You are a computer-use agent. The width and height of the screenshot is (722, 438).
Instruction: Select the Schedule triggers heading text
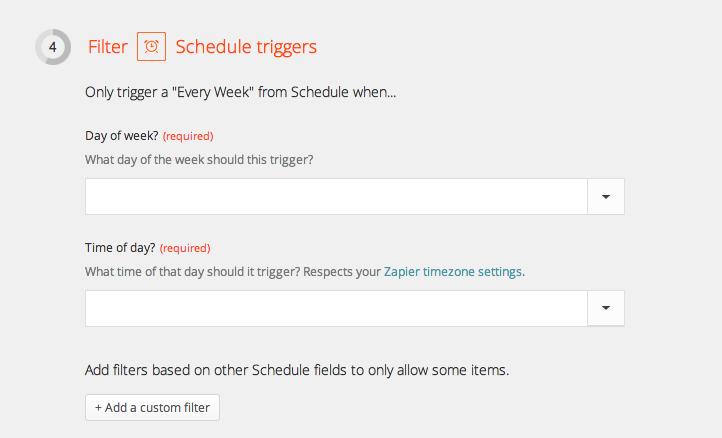coord(246,47)
